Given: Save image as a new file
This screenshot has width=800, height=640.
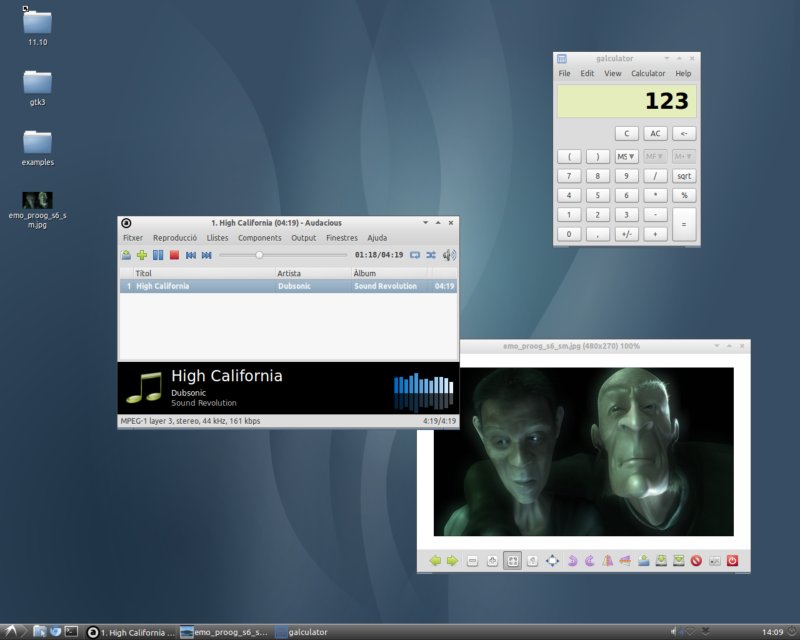Looking at the screenshot, I should click(679, 561).
